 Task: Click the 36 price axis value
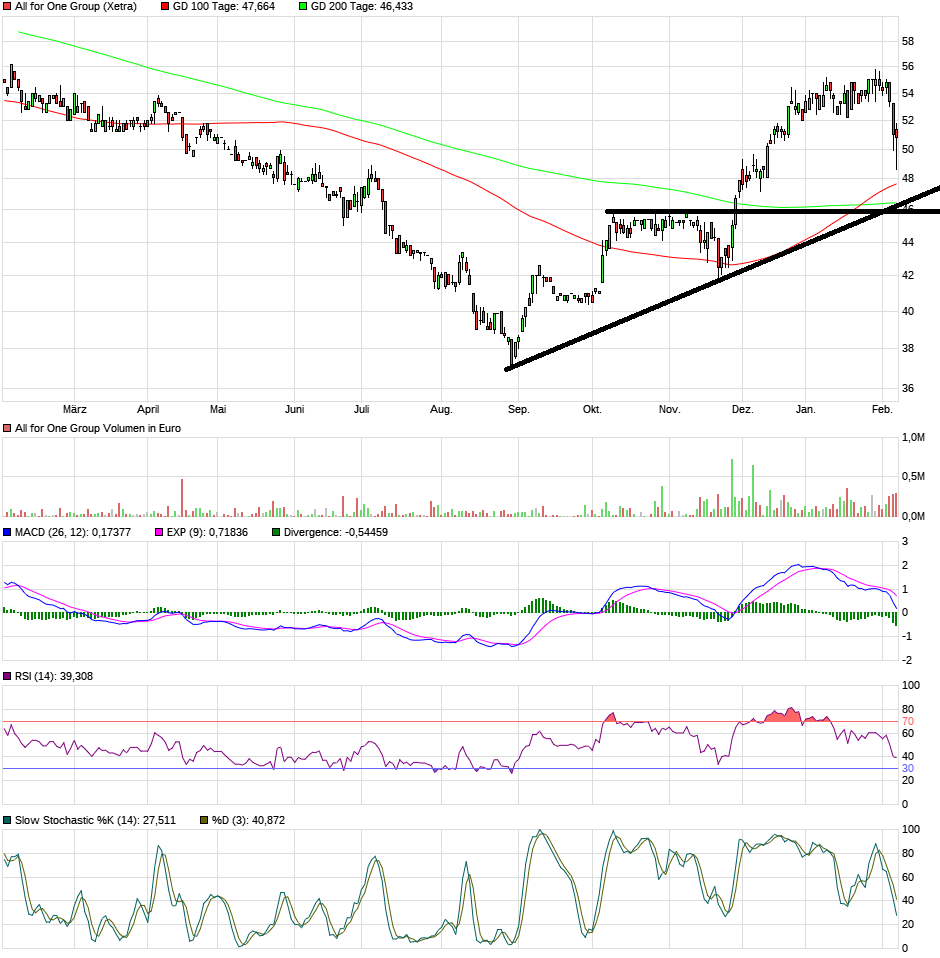pyautogui.click(x=908, y=387)
